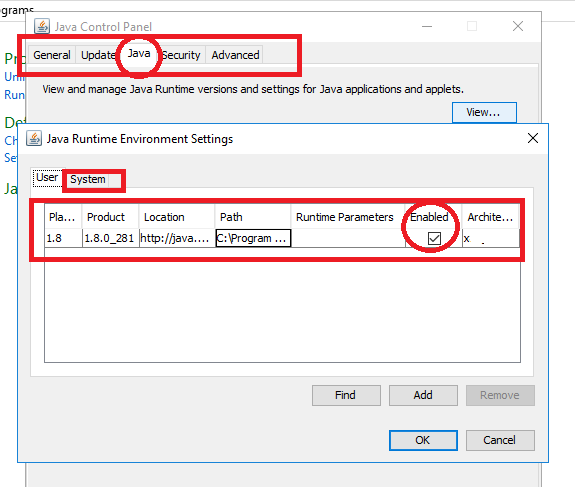Click the View... button
This screenshot has height=487, width=575.
point(484,112)
